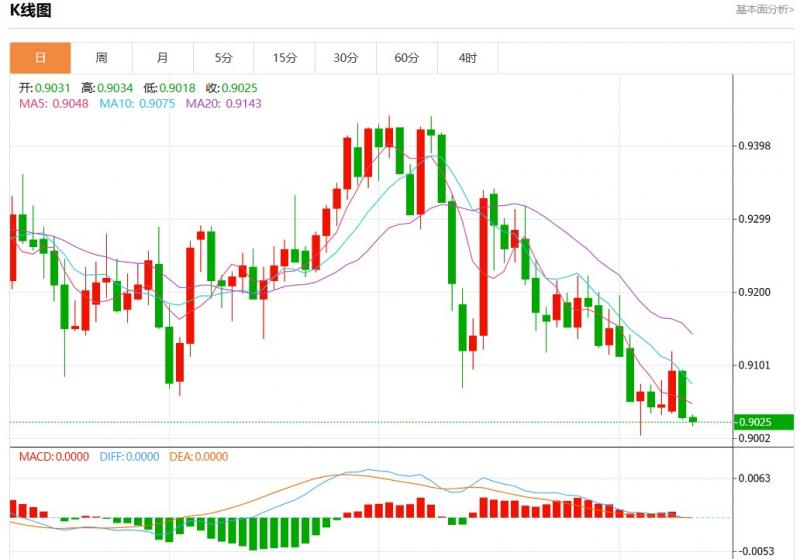
Task: Click the MA5 0.9048 indicator label
Action: tap(54, 103)
